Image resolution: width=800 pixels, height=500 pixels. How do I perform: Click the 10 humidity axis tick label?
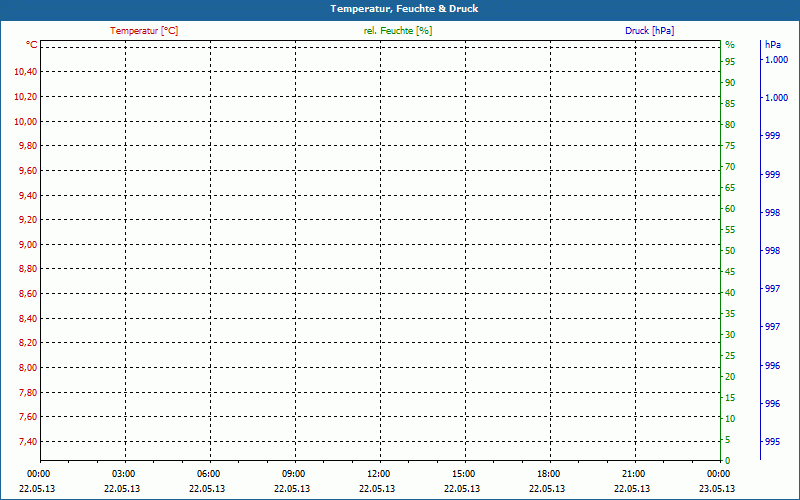[x=730, y=419]
